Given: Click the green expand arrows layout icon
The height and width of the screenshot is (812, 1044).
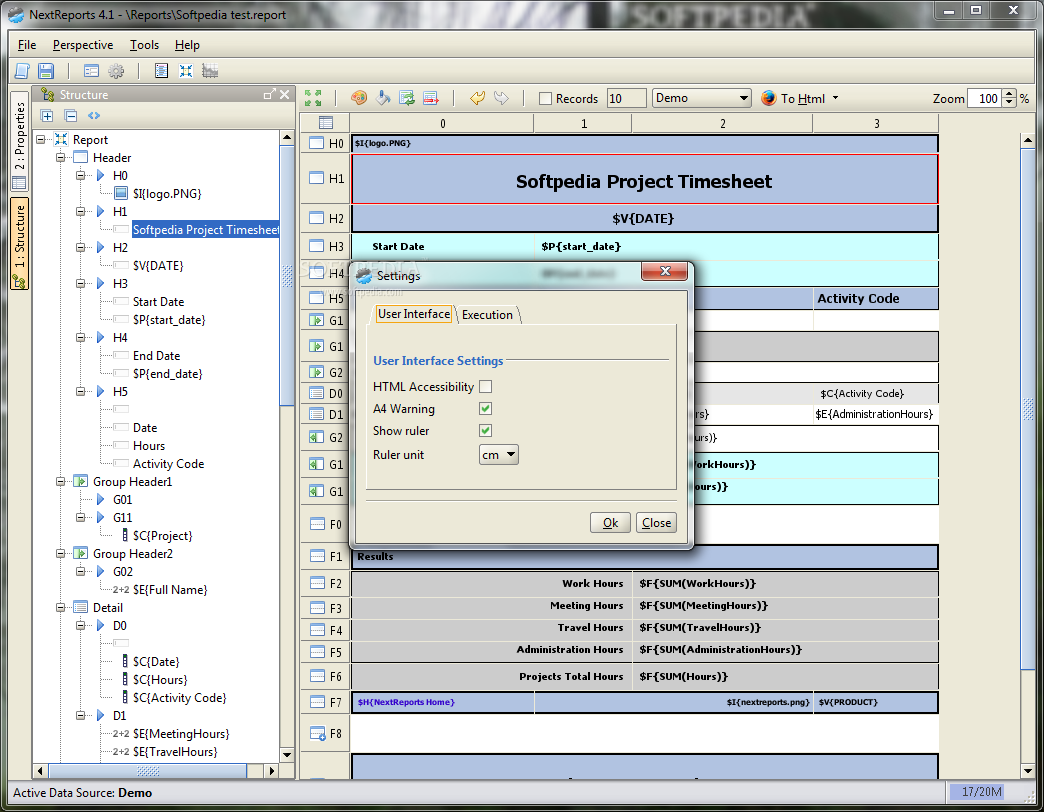Looking at the screenshot, I should tap(313, 98).
